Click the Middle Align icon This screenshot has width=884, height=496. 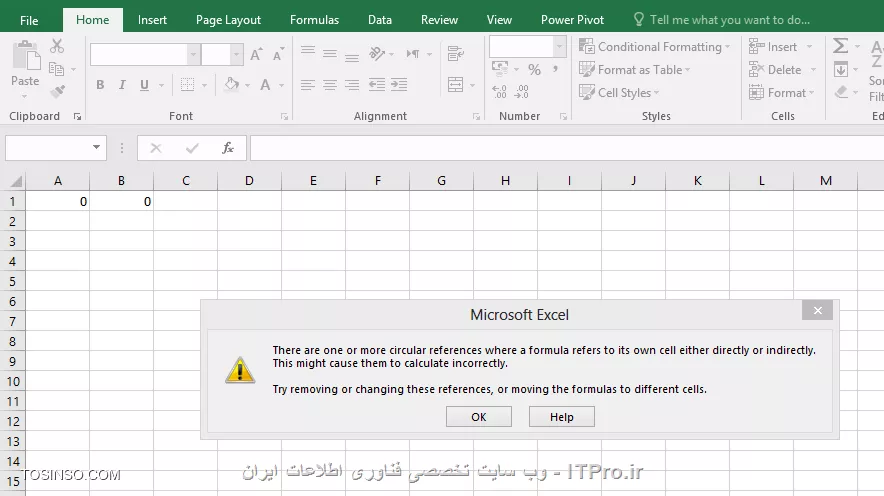(330, 54)
